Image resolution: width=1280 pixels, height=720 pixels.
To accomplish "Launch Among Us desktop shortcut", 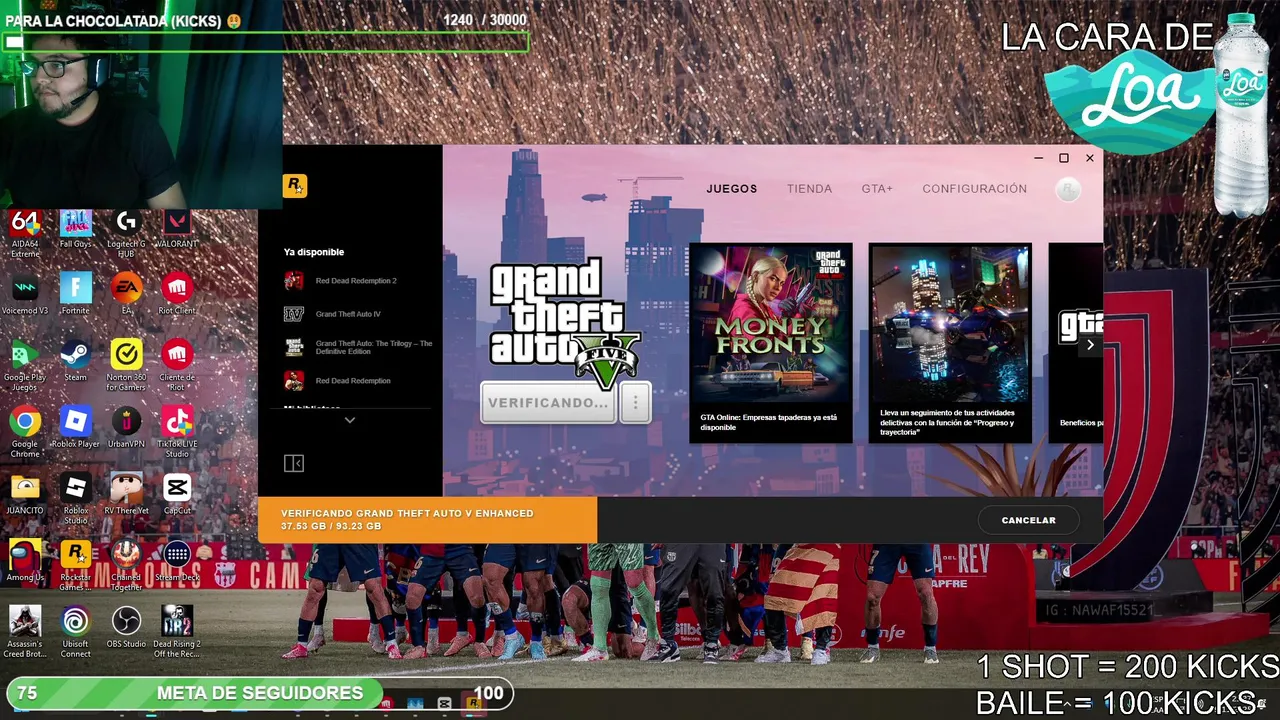I will 25,561.
